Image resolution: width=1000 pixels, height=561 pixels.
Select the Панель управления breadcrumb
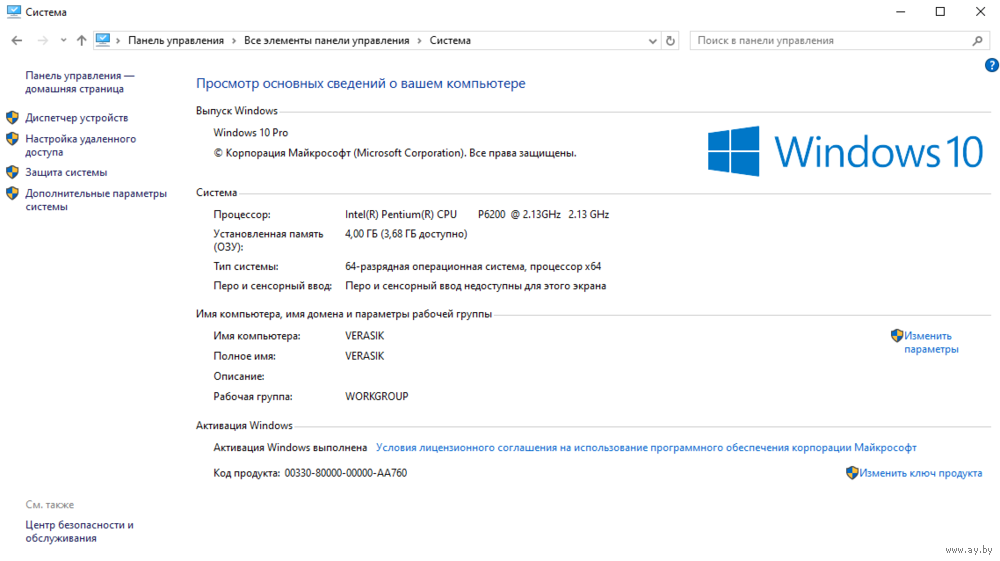point(176,40)
